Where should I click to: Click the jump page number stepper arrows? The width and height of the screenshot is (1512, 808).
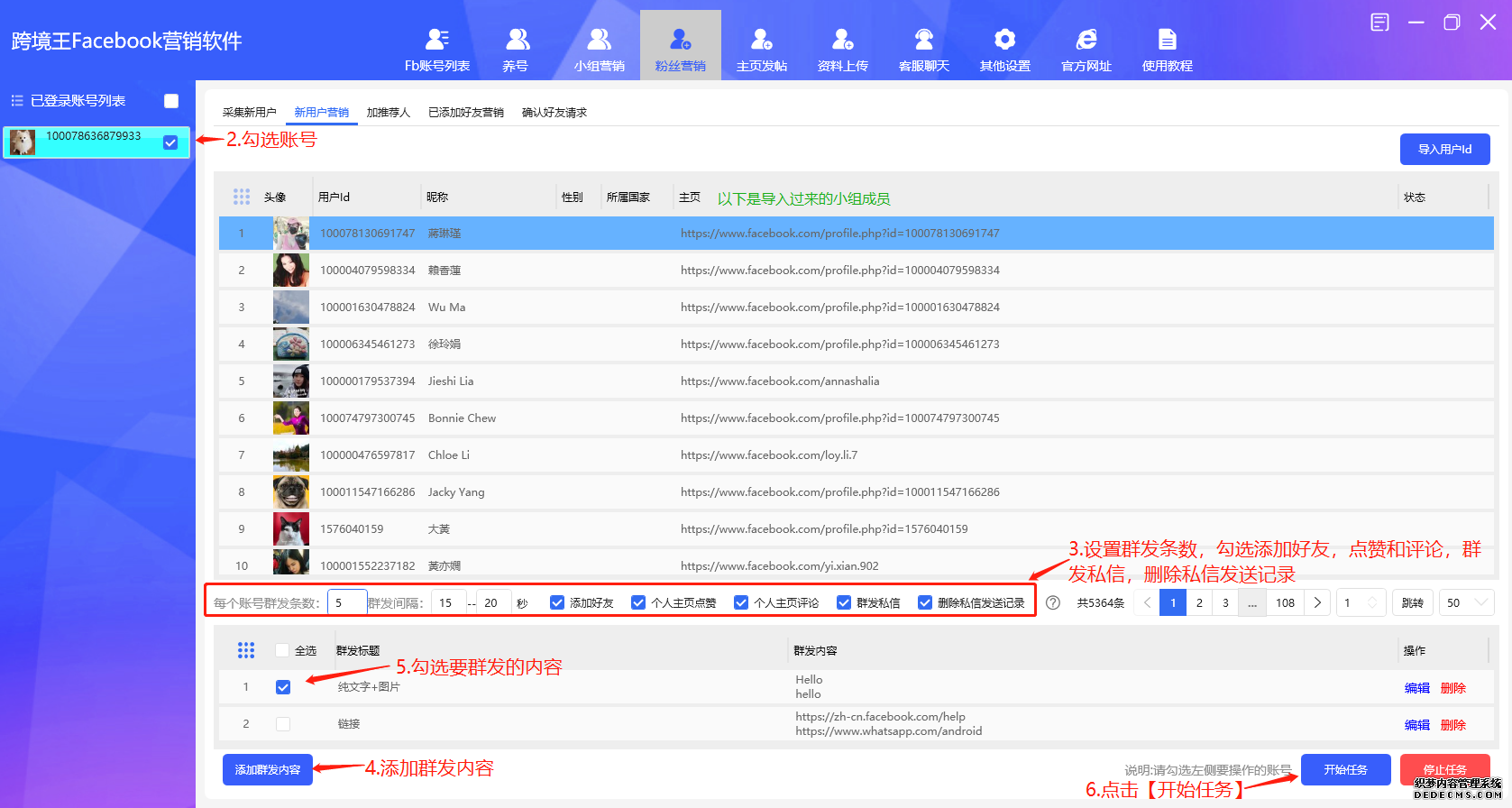tap(1372, 602)
